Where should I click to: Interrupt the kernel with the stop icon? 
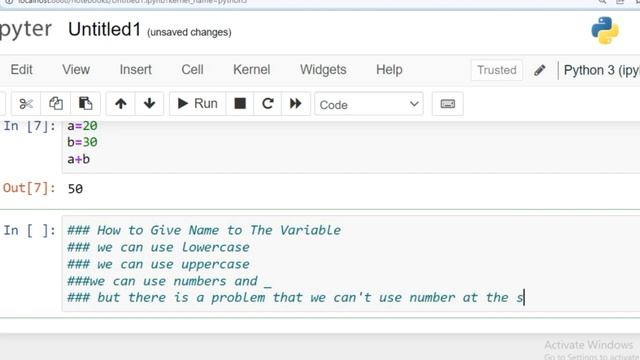(240, 104)
